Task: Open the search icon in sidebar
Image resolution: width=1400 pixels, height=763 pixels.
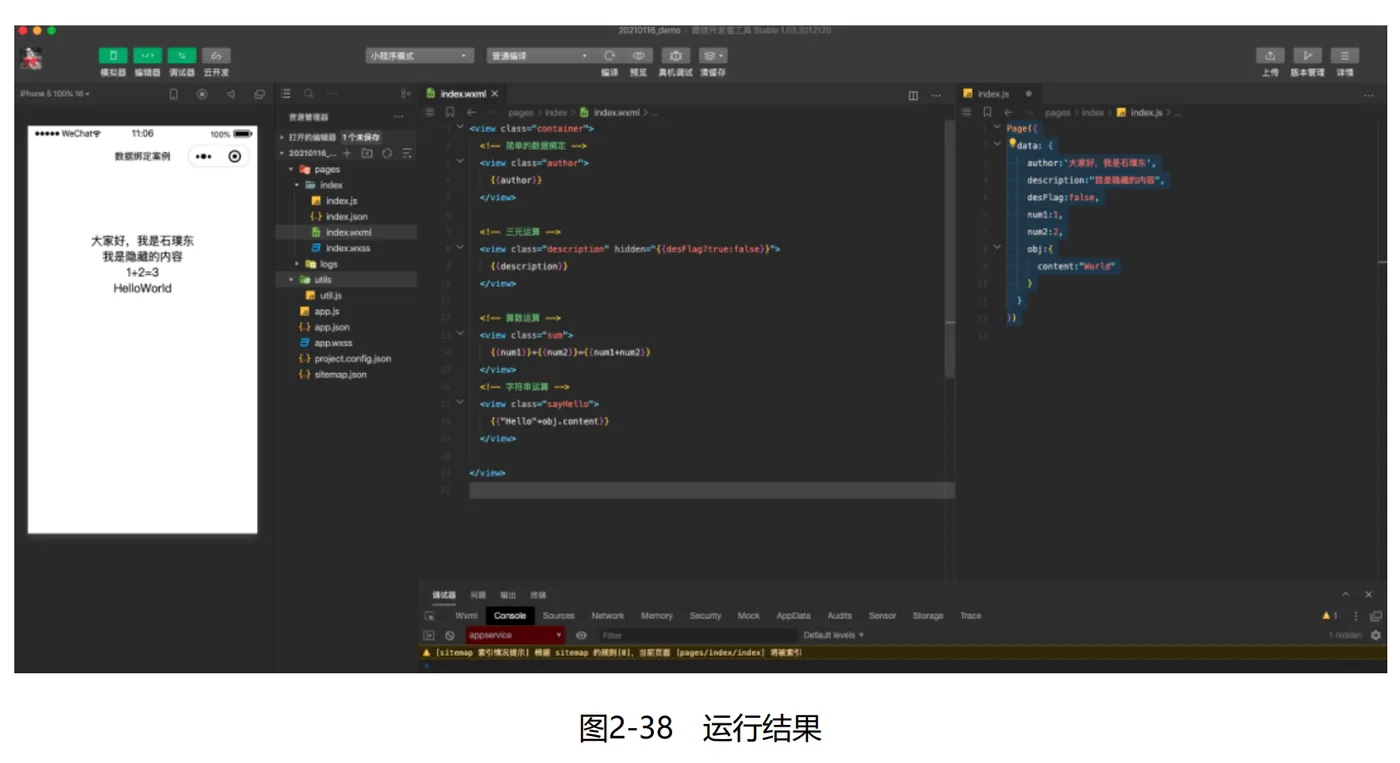Action: tap(309, 94)
